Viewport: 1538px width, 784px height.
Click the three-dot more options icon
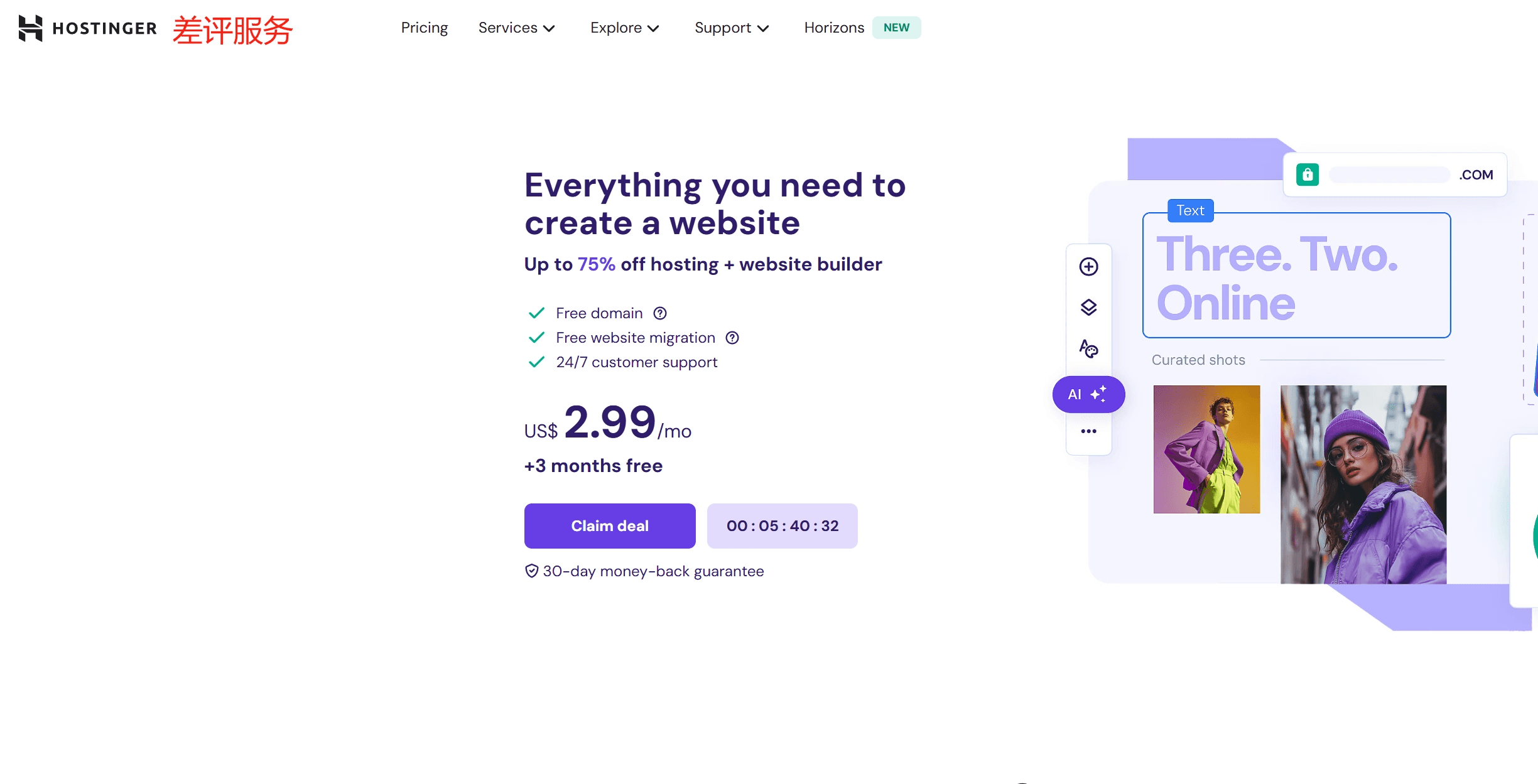pos(1088,431)
